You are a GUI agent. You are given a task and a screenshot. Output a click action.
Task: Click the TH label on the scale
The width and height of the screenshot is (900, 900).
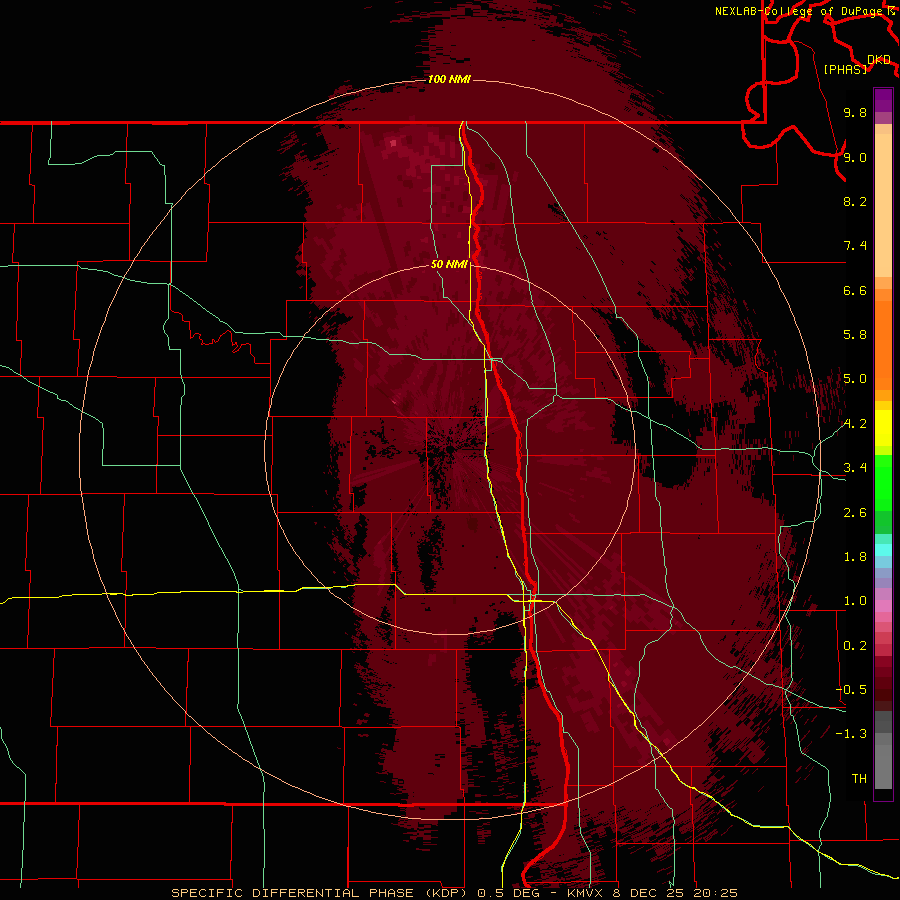coord(859,779)
